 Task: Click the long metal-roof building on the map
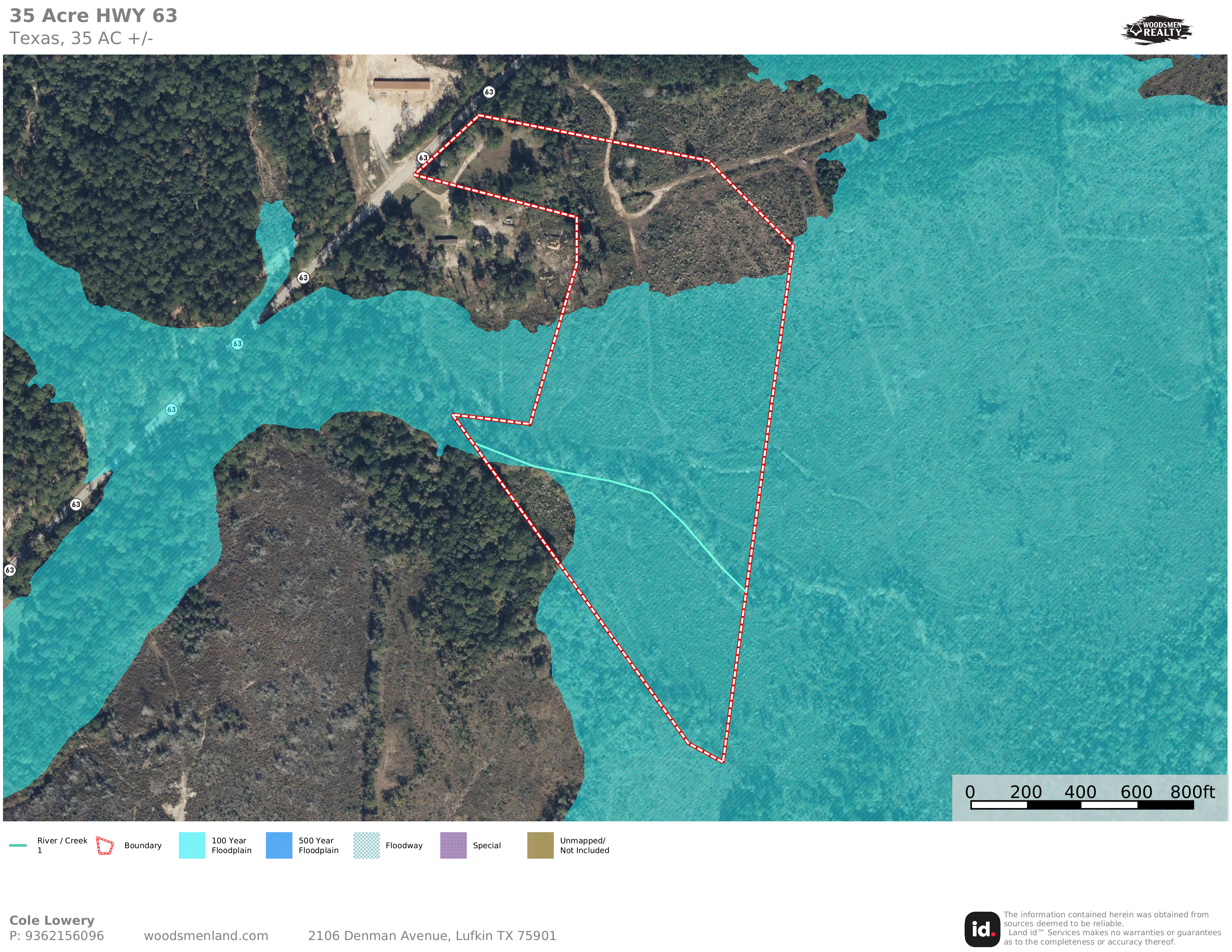[401, 85]
